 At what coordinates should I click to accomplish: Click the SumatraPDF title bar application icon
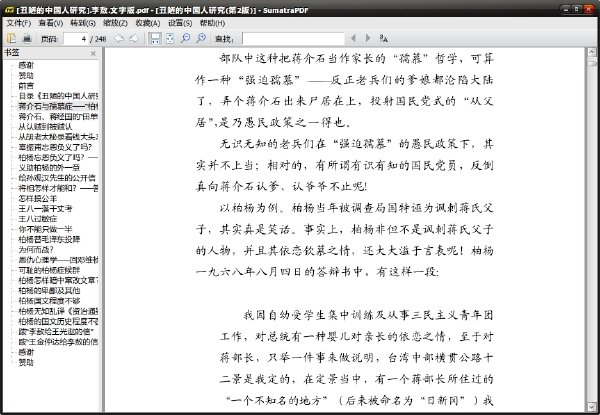(10, 10)
